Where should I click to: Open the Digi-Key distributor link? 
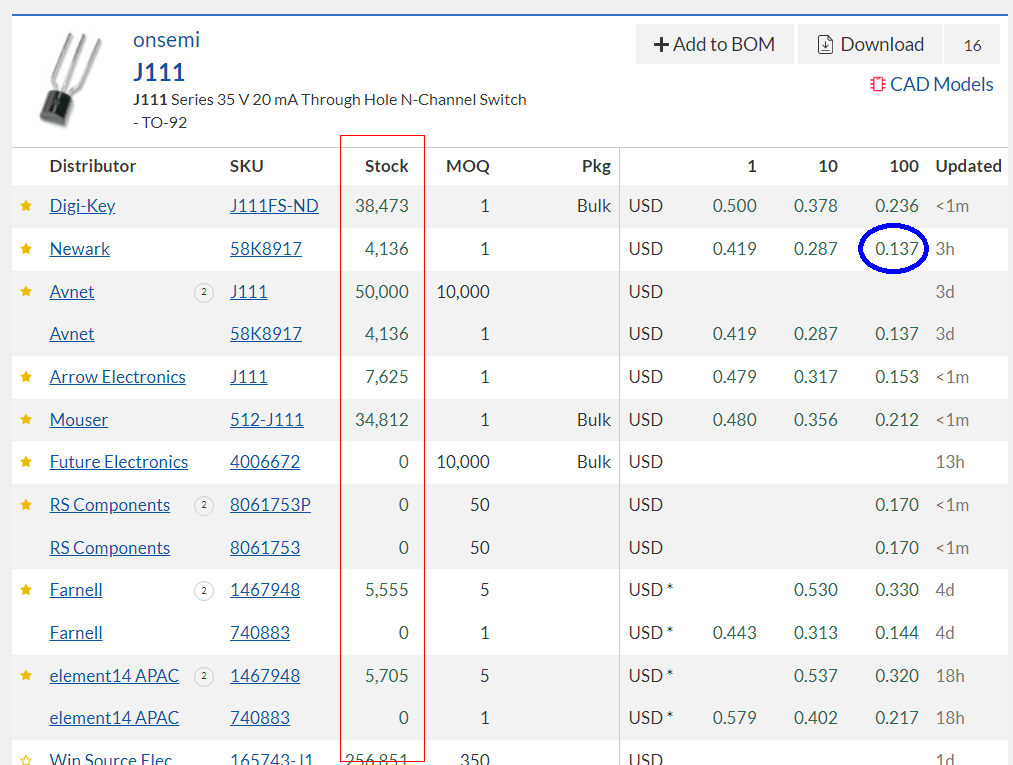click(x=82, y=206)
